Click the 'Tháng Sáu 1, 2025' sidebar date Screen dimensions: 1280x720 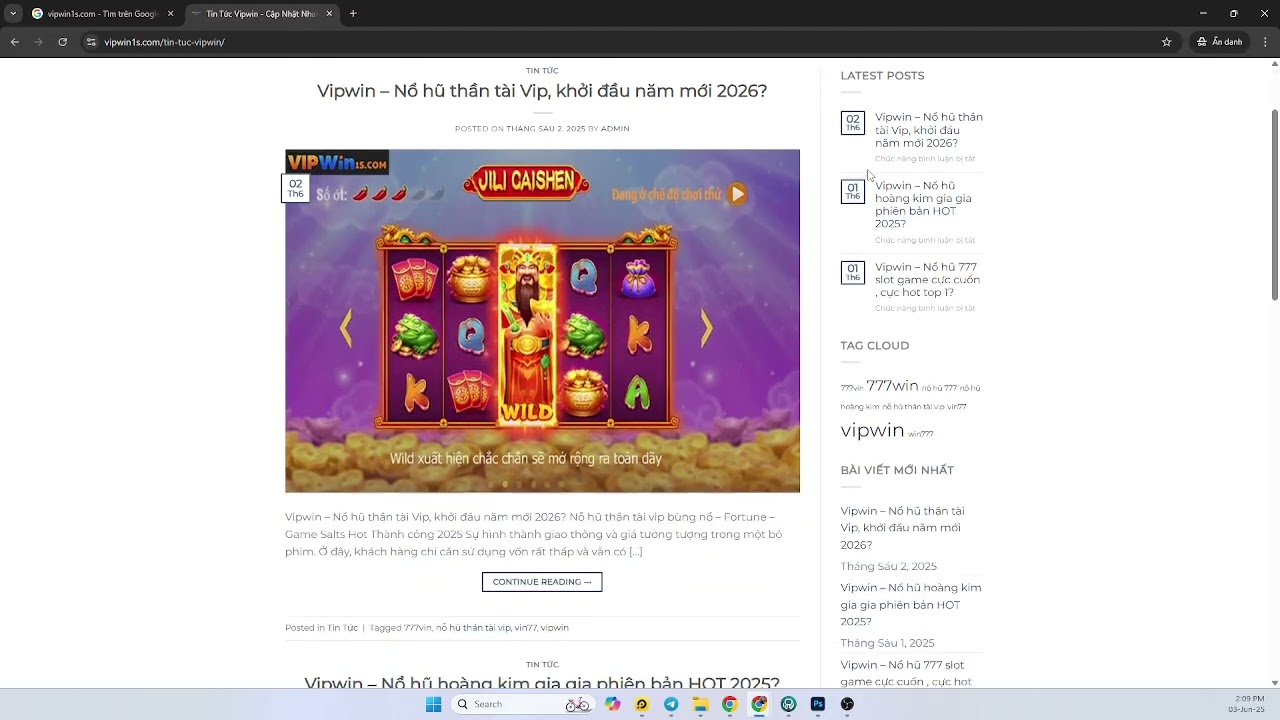888,643
